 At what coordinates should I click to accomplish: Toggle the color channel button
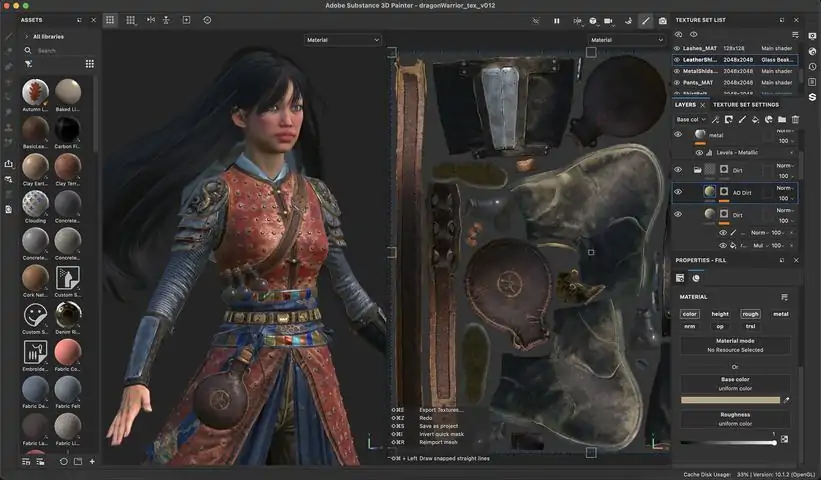coord(690,314)
